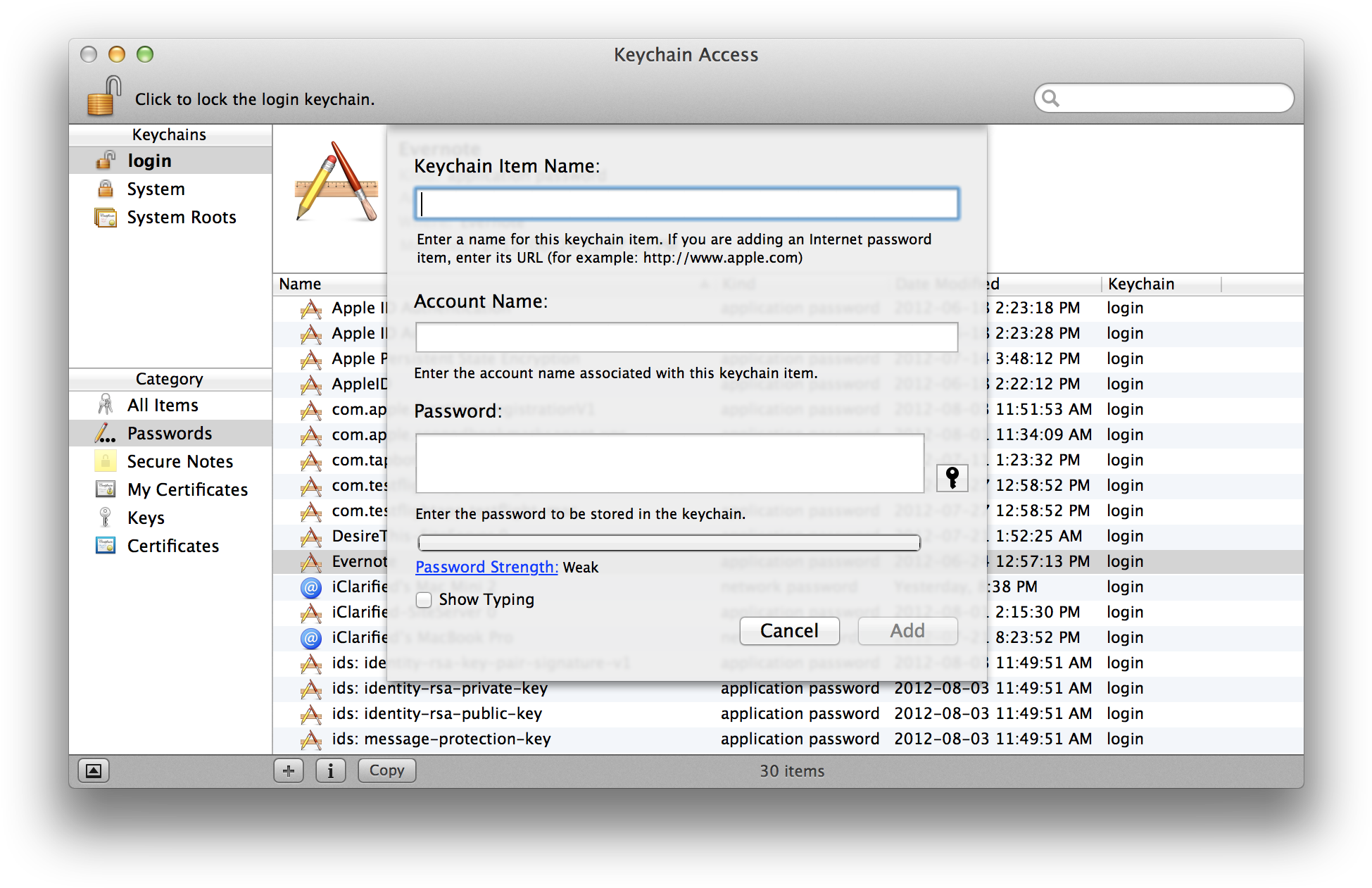
Task: Enable the Show Typing checkbox
Action: (x=424, y=600)
